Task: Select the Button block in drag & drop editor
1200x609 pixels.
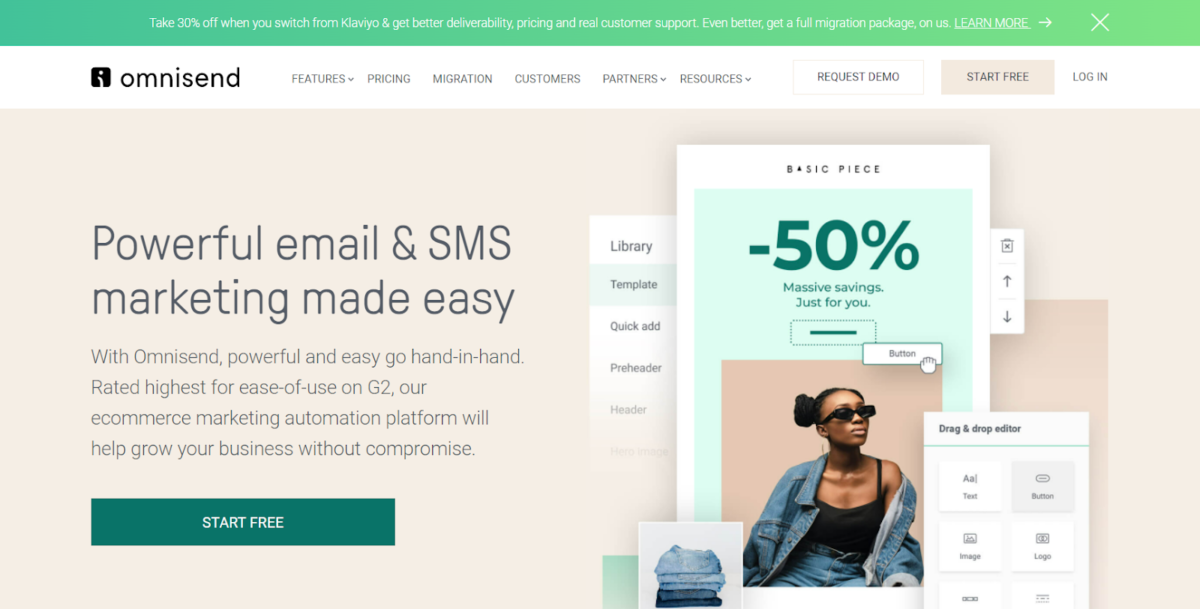Action: [x=1043, y=486]
